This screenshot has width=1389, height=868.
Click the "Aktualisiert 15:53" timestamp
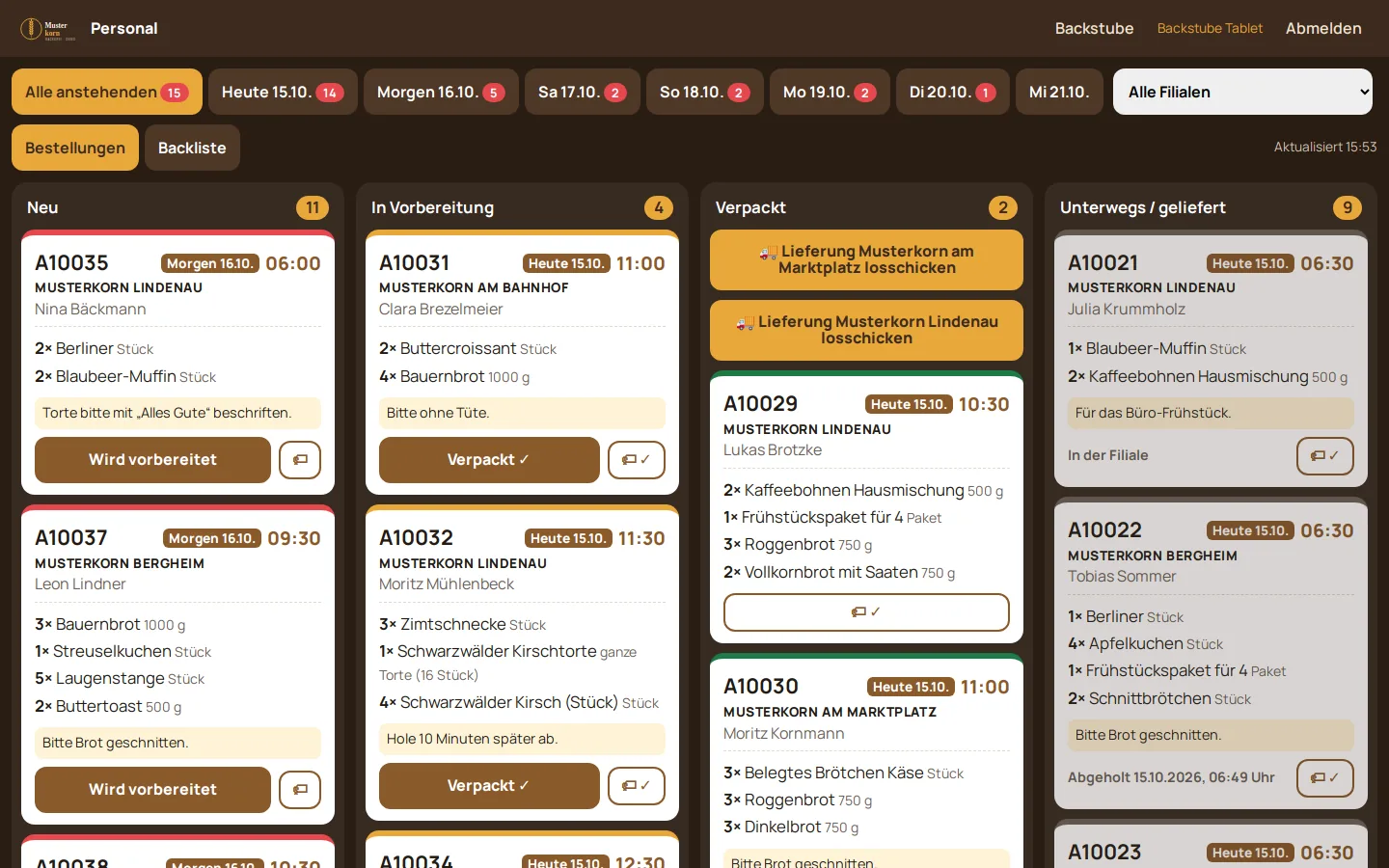[1325, 147]
